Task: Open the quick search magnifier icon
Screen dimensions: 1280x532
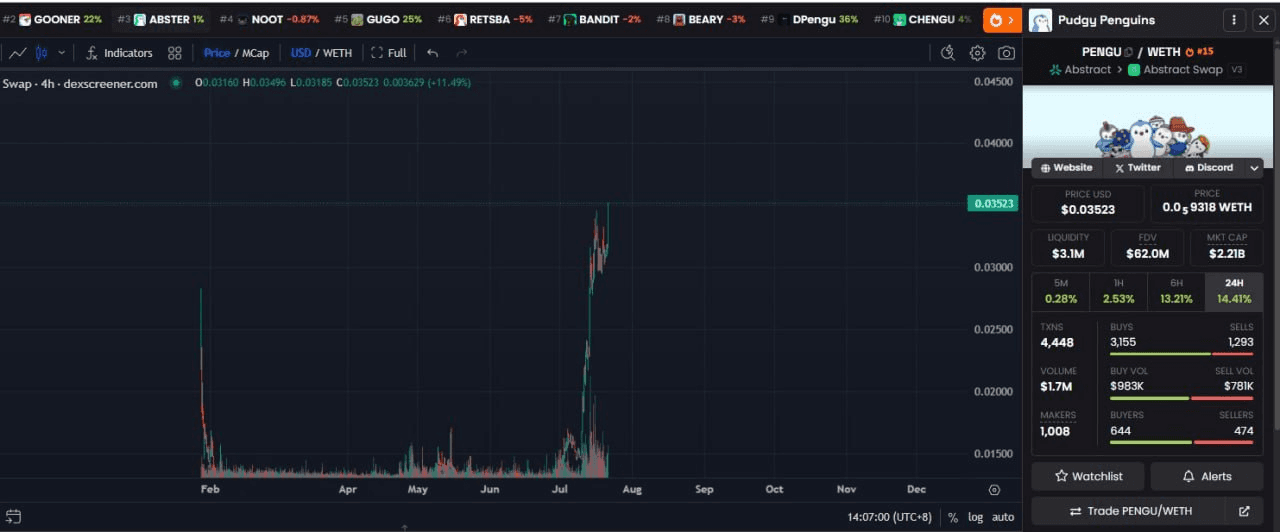Action: click(948, 53)
